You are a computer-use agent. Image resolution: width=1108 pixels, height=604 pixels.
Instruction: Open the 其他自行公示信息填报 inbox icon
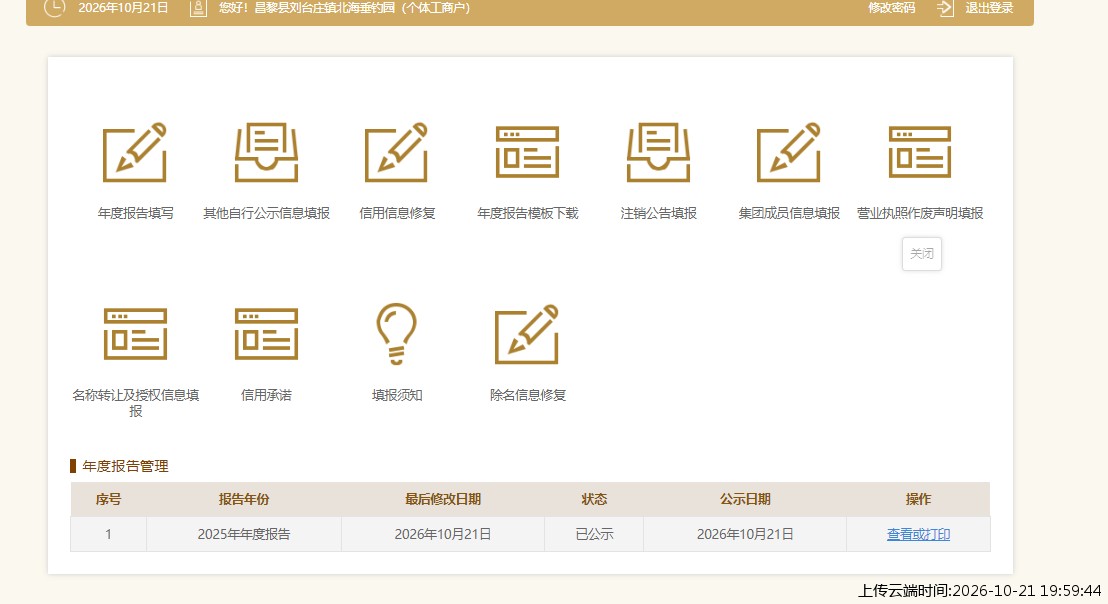pos(266,152)
